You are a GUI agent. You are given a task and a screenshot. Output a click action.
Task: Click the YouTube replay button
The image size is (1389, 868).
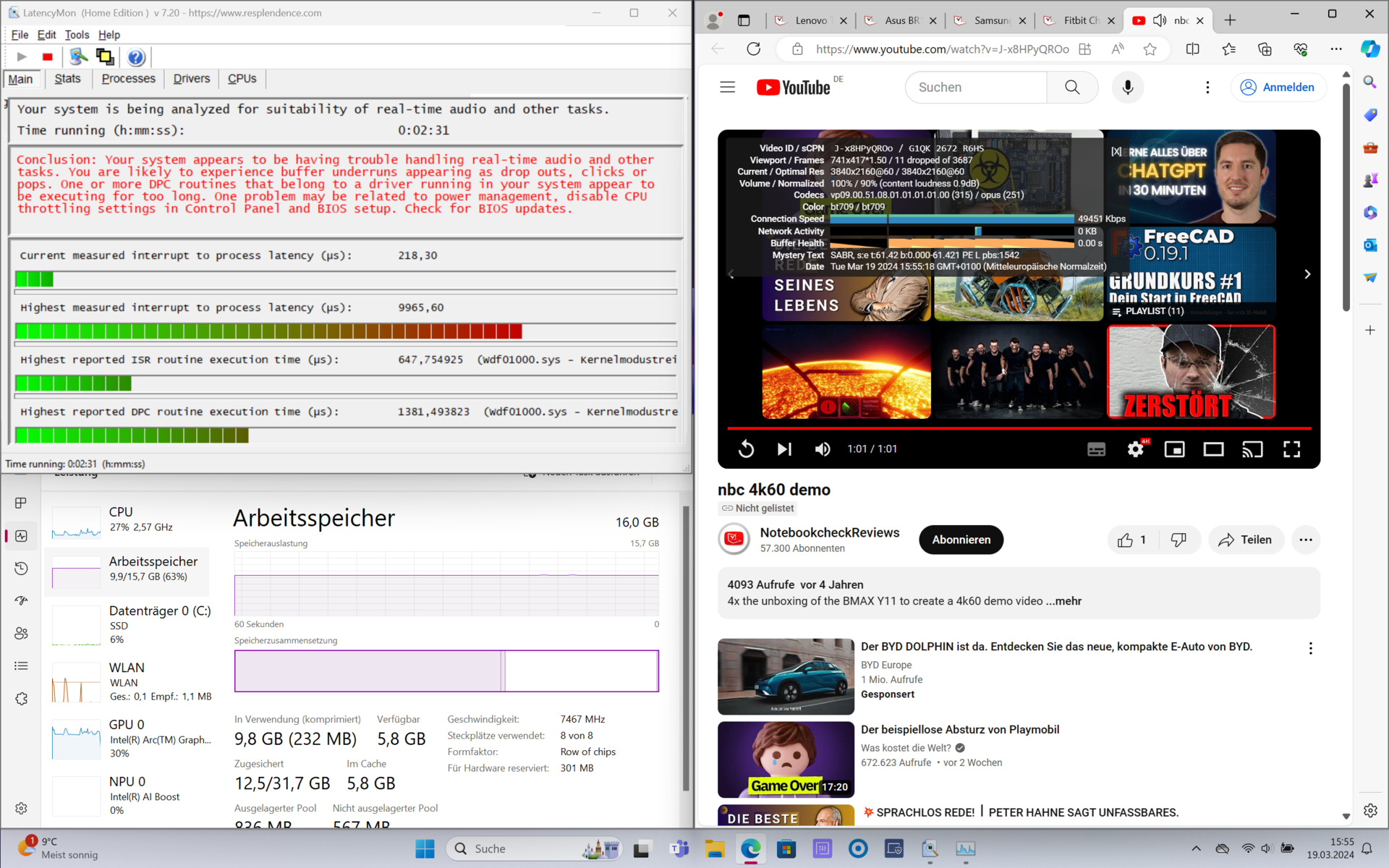click(746, 449)
